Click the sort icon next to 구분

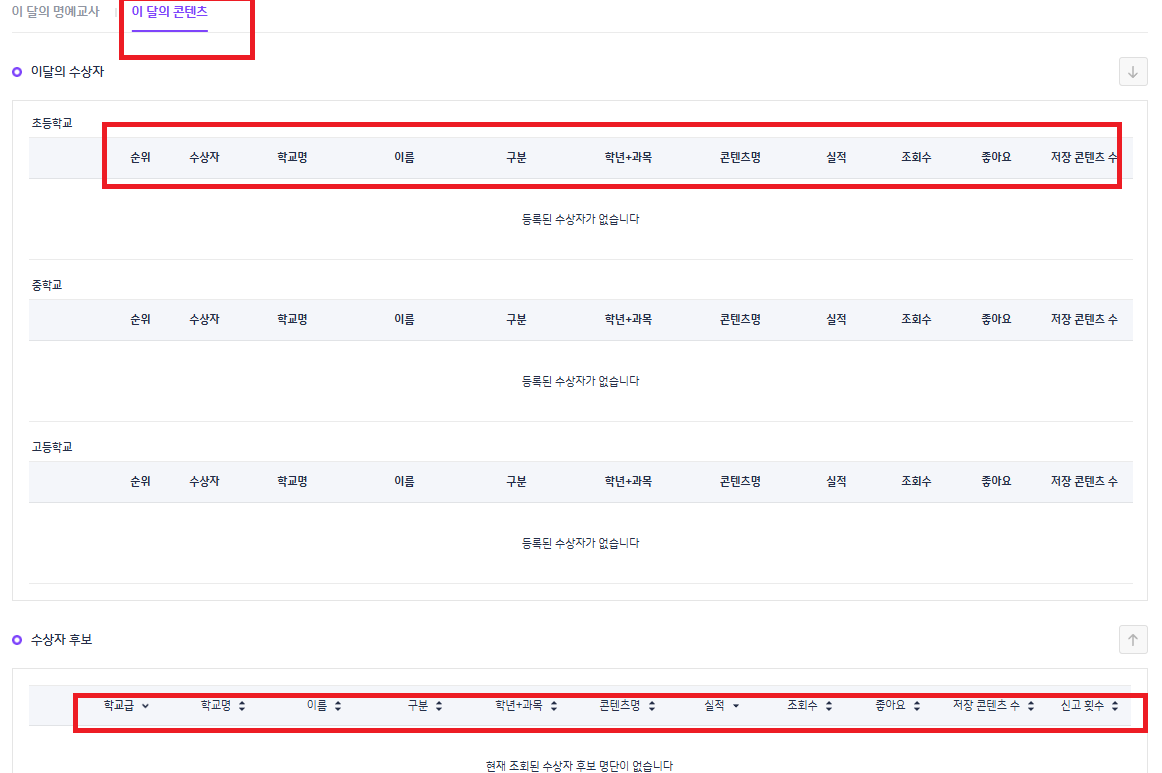click(439, 706)
